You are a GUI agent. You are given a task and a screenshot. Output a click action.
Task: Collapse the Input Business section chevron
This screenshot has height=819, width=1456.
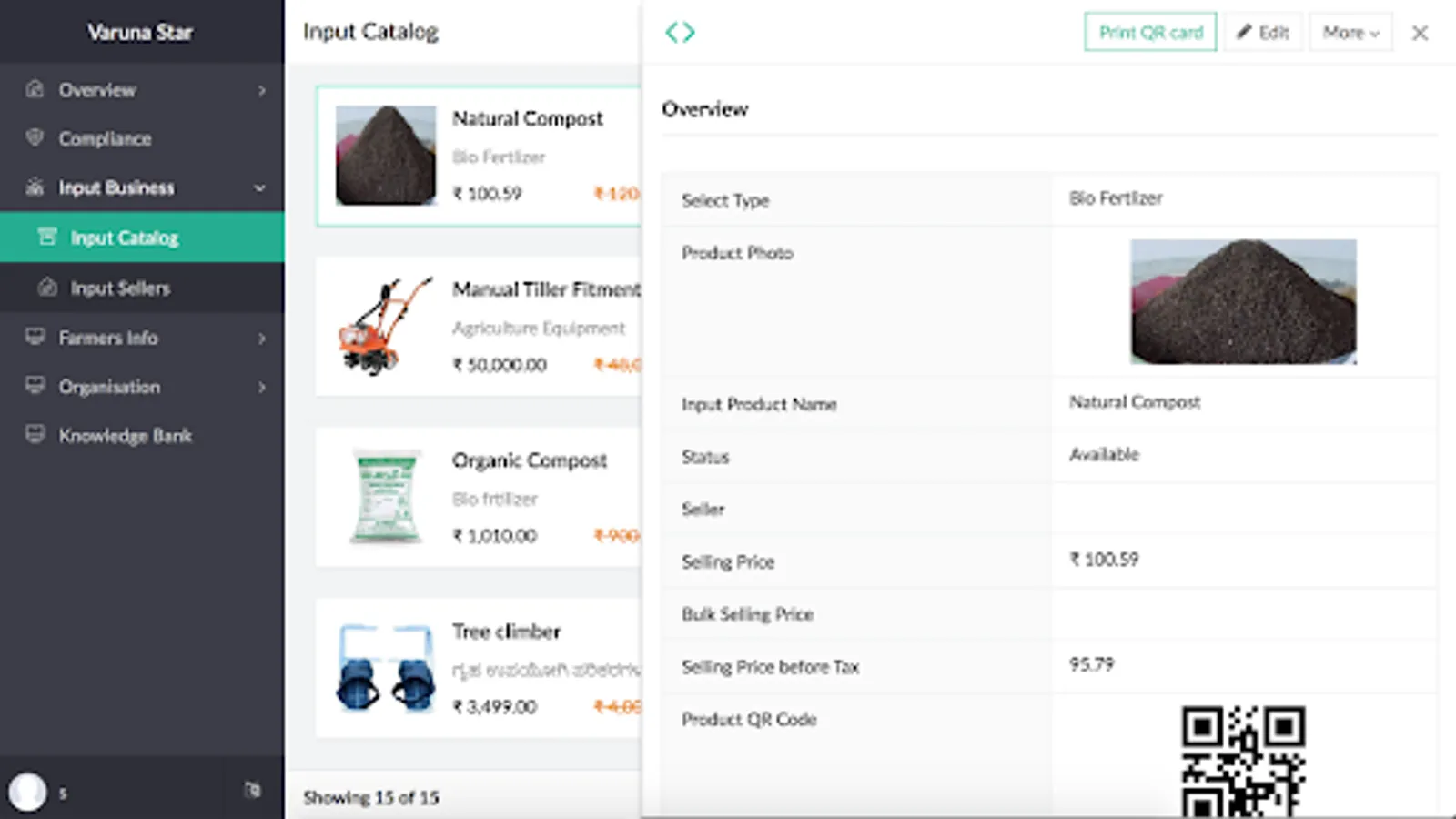click(260, 188)
